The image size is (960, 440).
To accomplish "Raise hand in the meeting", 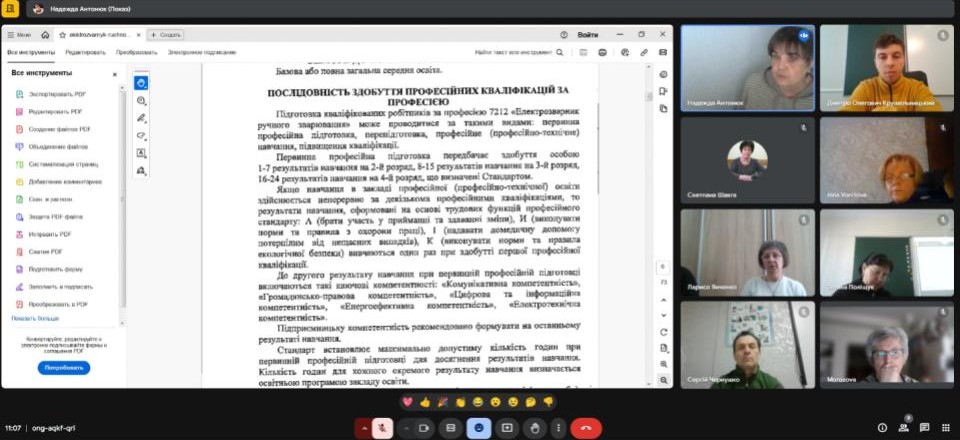I will [x=535, y=427].
